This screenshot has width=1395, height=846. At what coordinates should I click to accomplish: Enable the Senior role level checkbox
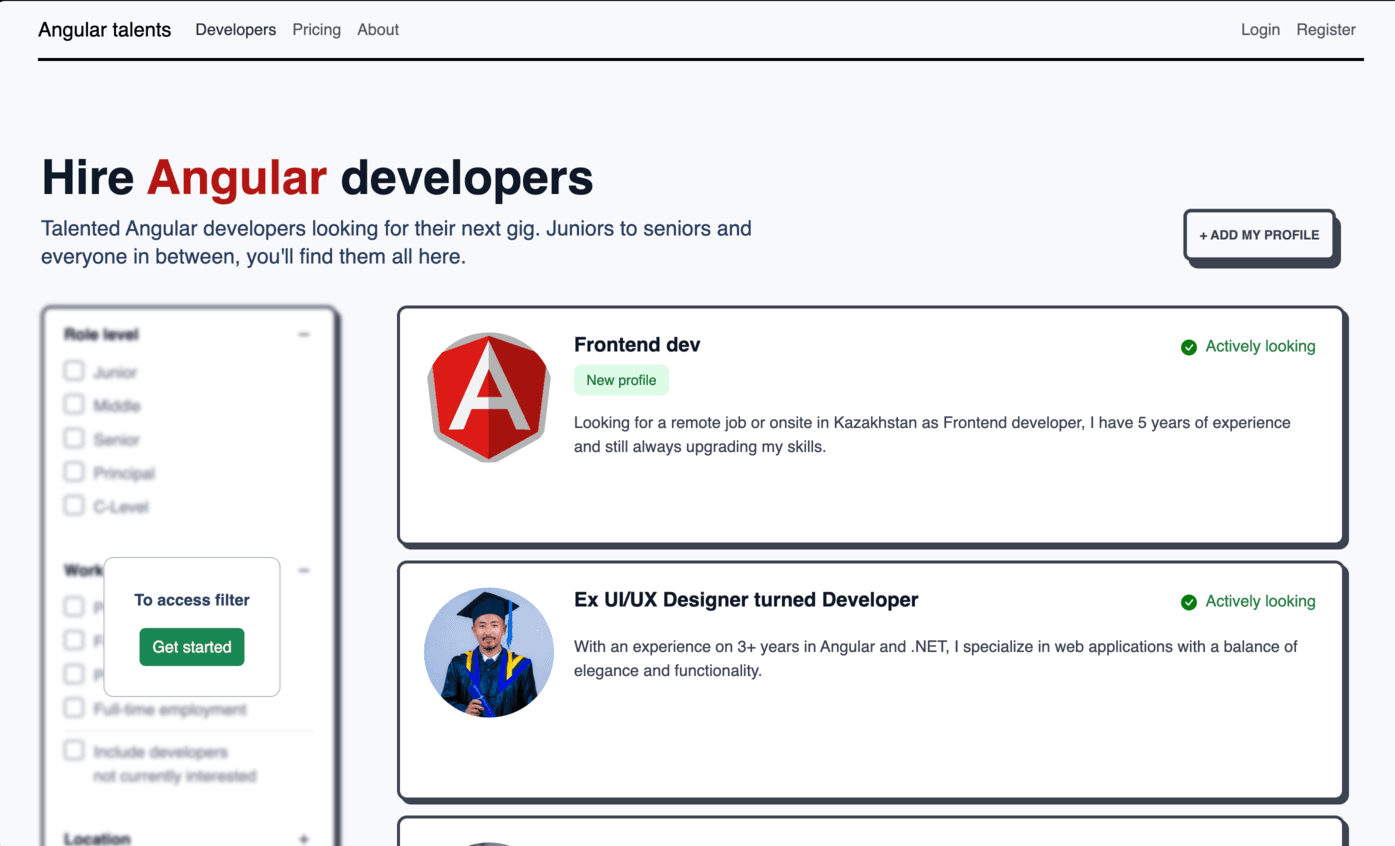click(73, 438)
